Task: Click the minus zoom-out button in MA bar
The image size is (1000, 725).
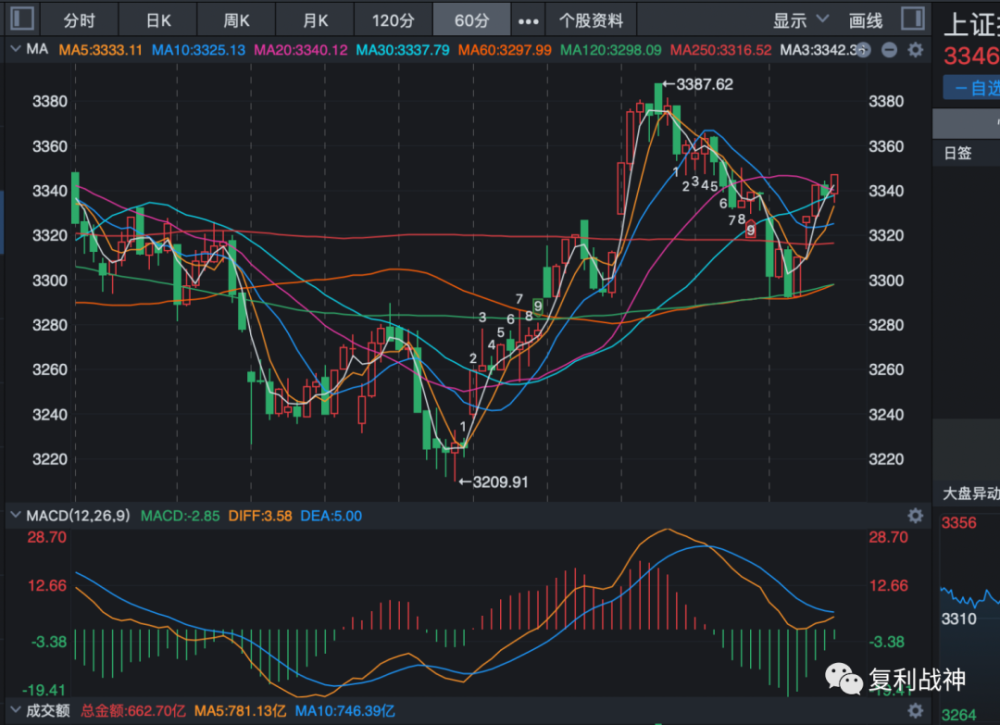Action: [x=889, y=50]
